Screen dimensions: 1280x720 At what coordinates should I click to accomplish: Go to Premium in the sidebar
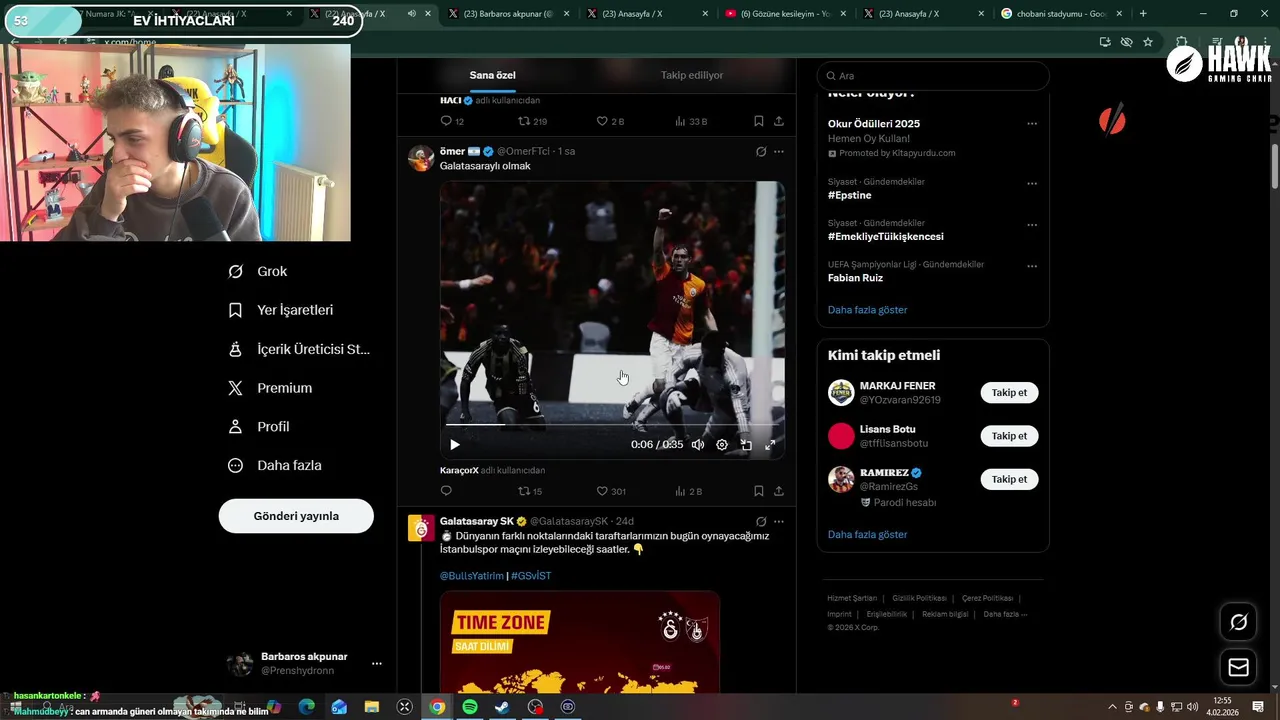[270, 388]
